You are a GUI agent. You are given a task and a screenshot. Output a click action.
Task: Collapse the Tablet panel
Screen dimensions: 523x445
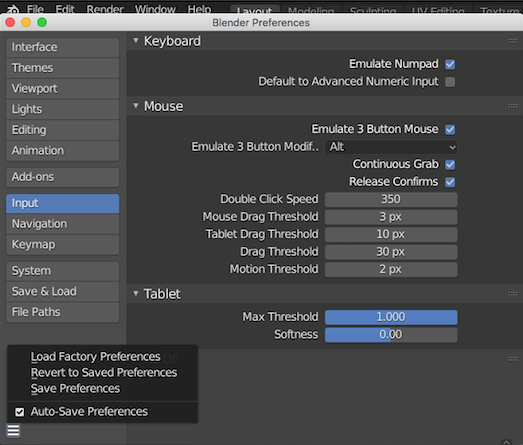pos(136,294)
